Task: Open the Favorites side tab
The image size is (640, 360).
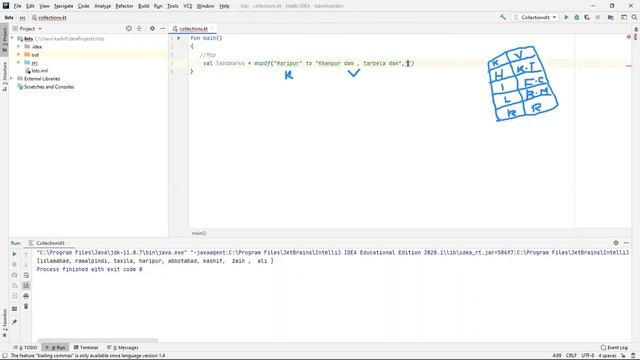Action: tap(4, 322)
